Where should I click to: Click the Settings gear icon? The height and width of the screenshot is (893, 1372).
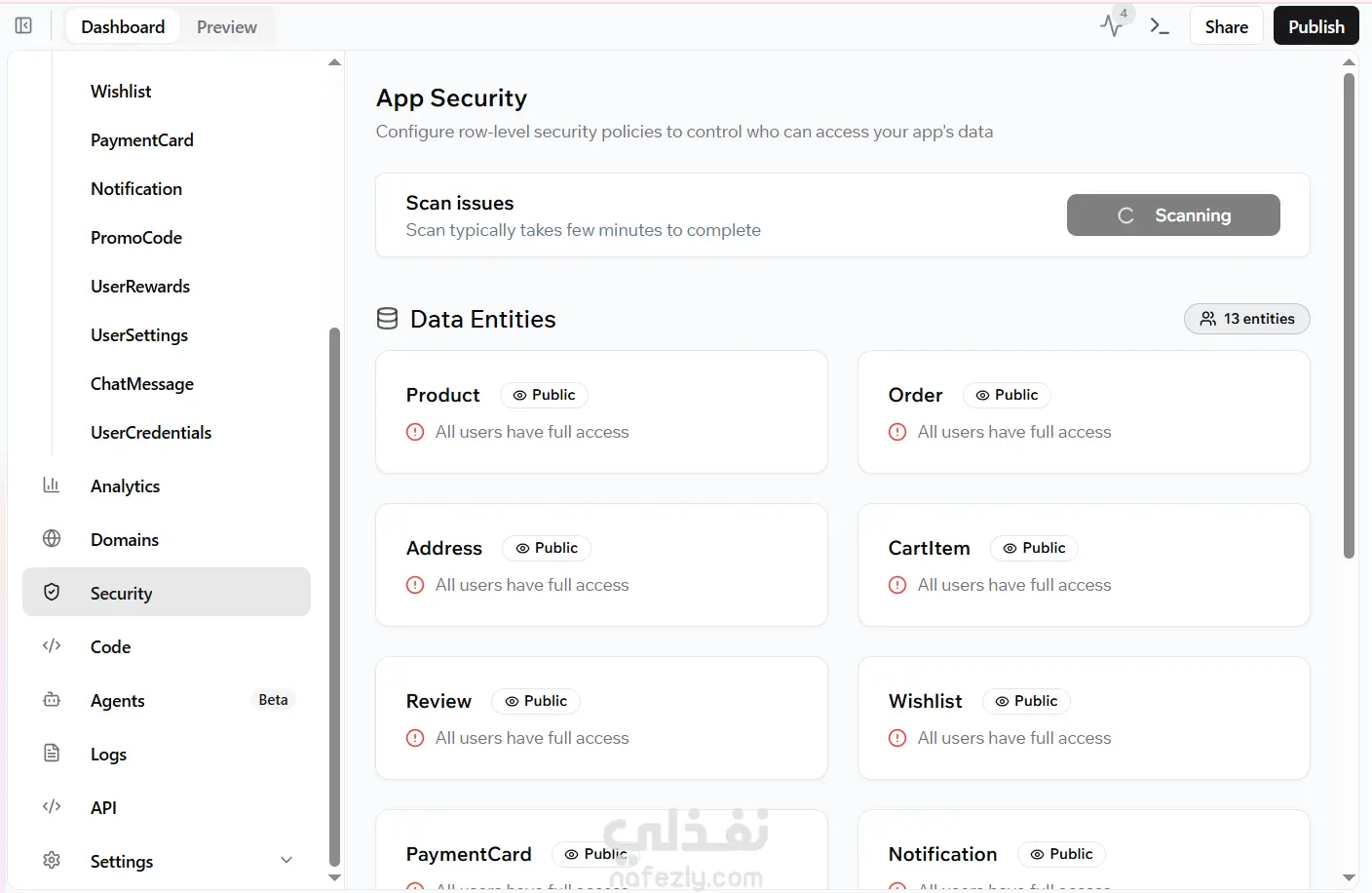[x=52, y=861]
